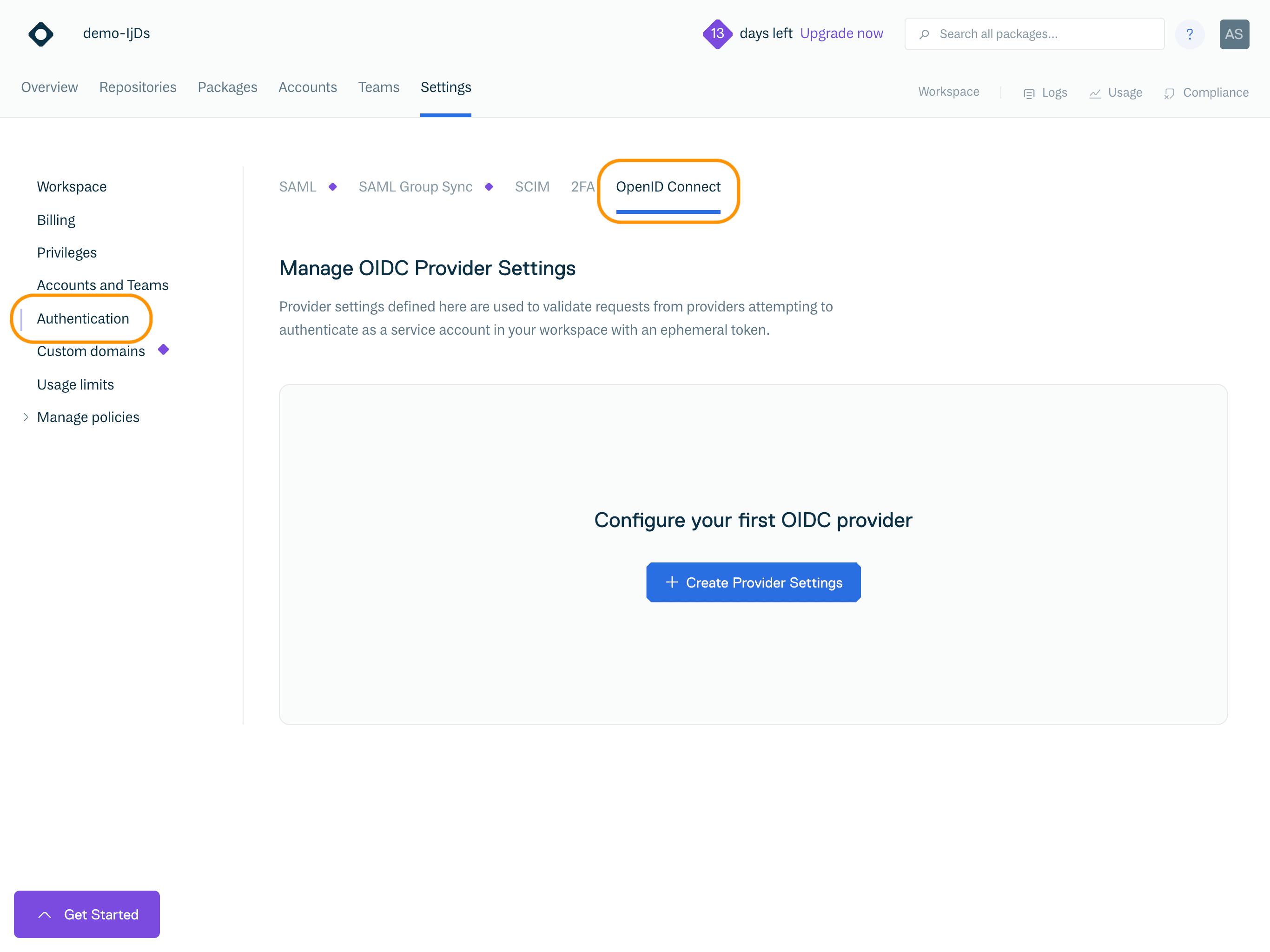Open Logs from the header icon
The width and height of the screenshot is (1270, 952).
[x=1028, y=93]
